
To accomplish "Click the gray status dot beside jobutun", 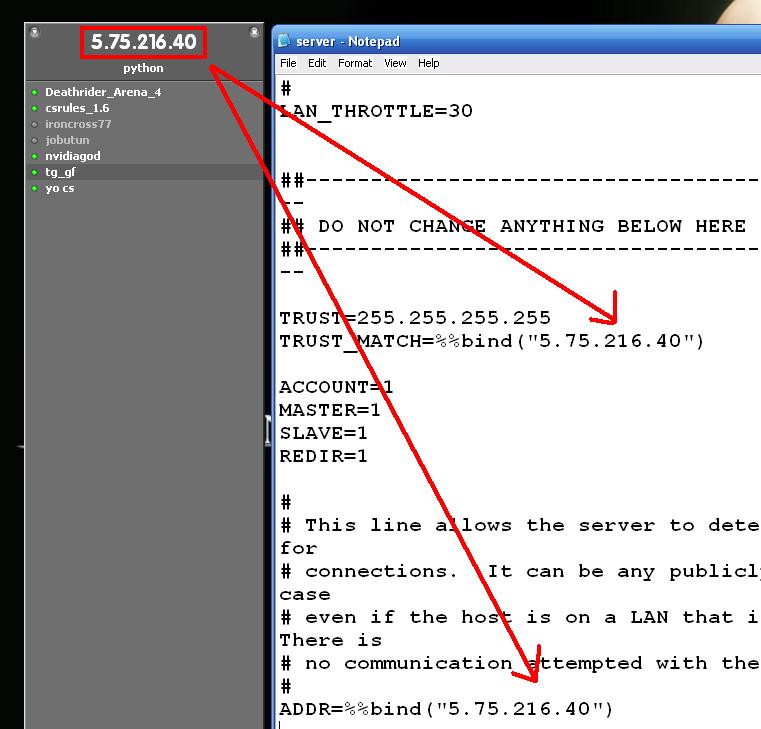I will click(34, 140).
